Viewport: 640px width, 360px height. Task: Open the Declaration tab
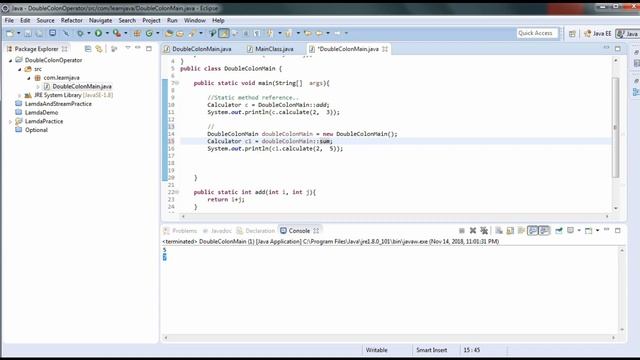pos(256,231)
